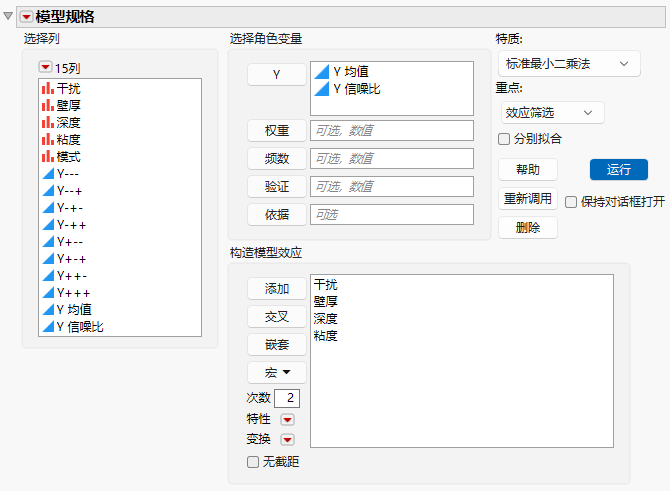Screen dimensions: 670x491
Task: Click the continuous icon beside Y 信噪比 in column list
Action: pos(48,326)
